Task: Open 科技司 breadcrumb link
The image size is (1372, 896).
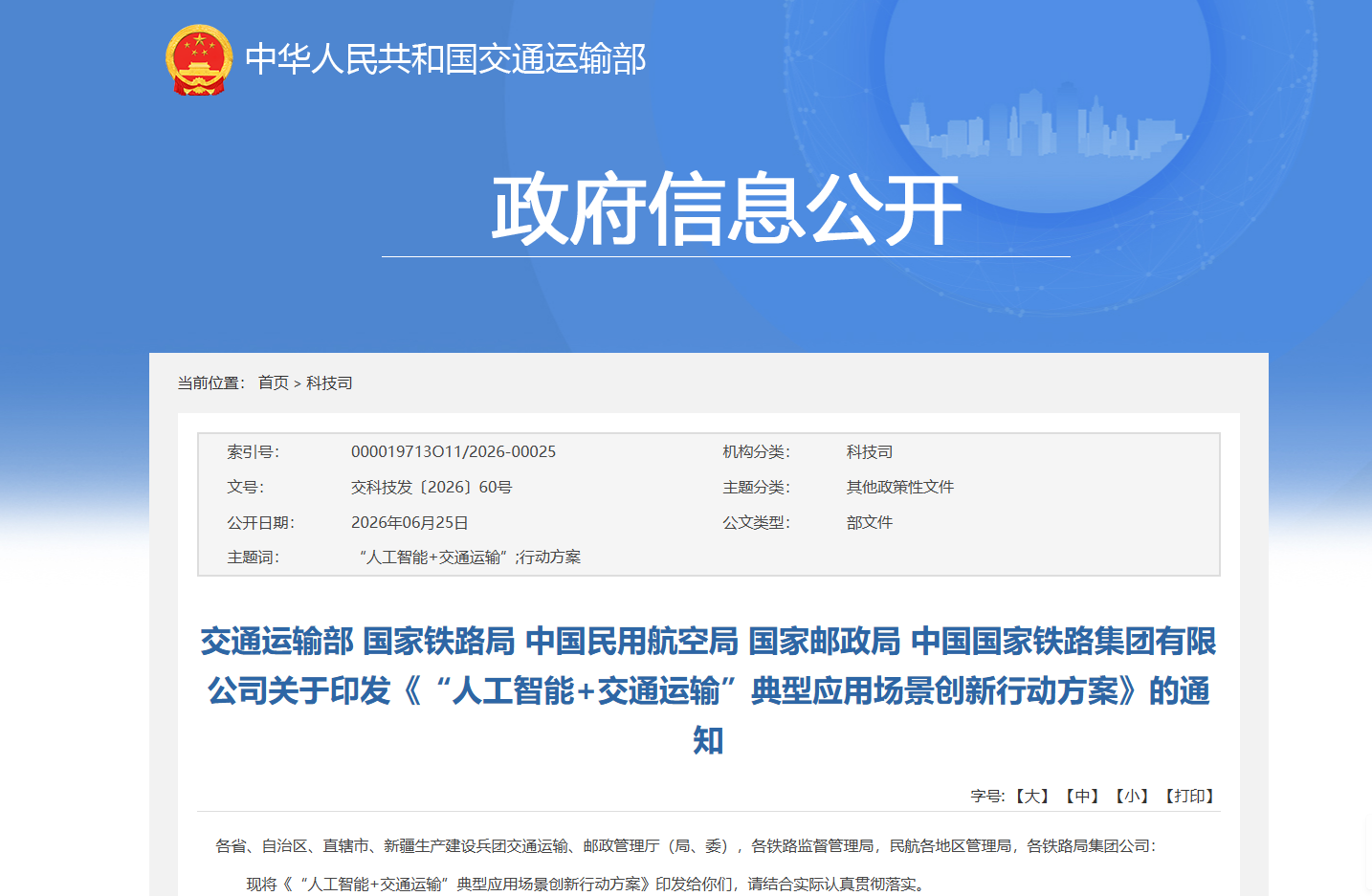Action: pyautogui.click(x=329, y=382)
